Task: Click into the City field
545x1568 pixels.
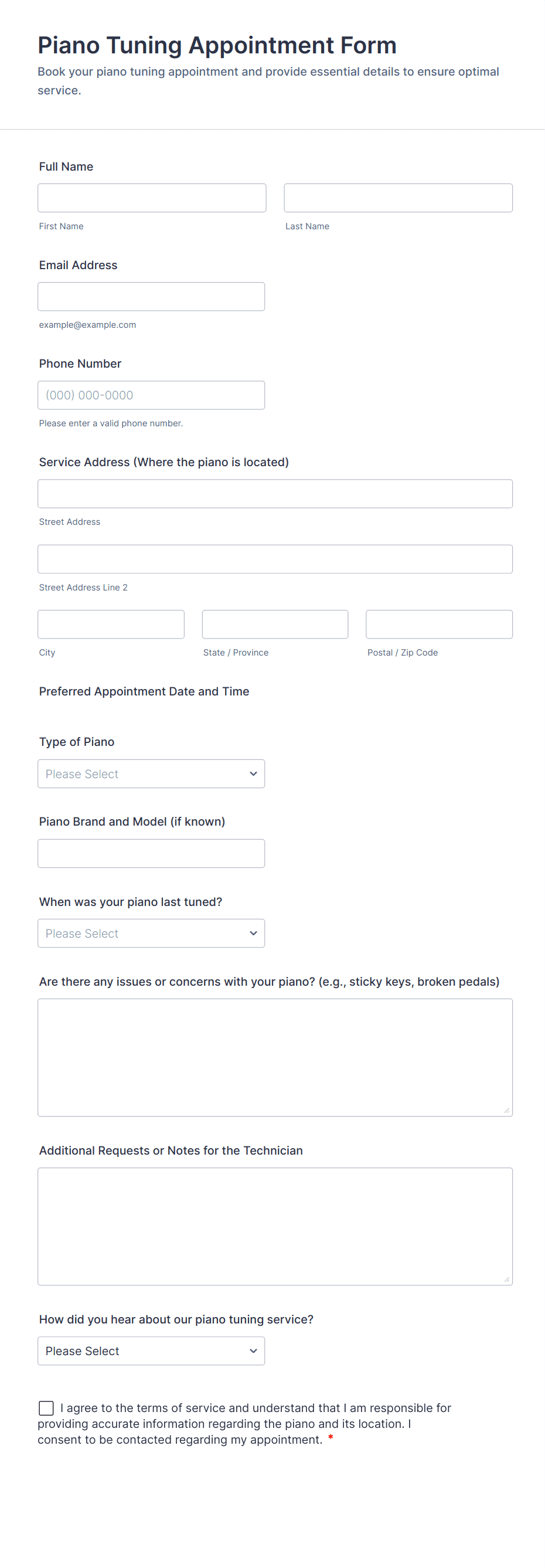Action: 111,624
